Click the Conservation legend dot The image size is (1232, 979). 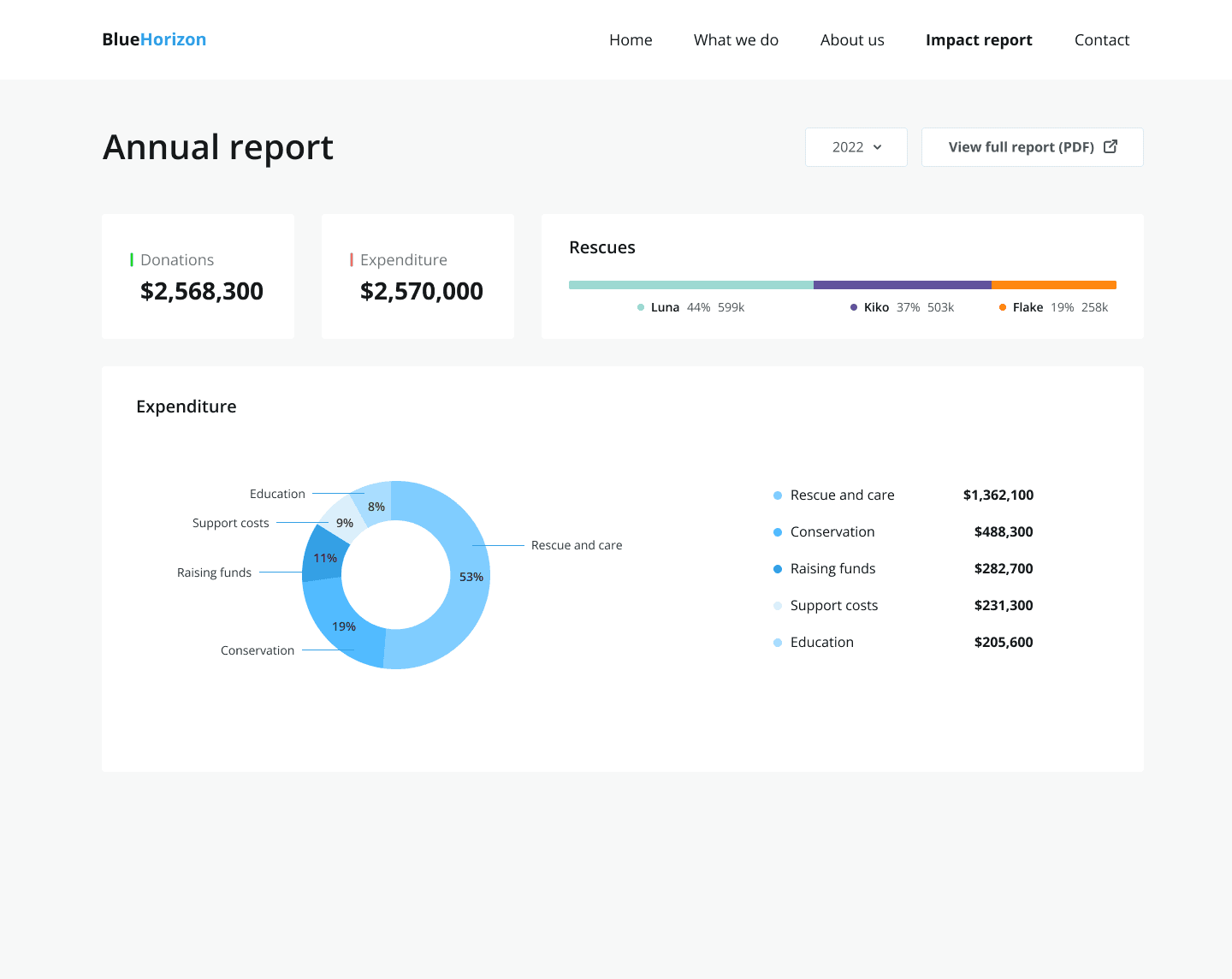point(778,532)
